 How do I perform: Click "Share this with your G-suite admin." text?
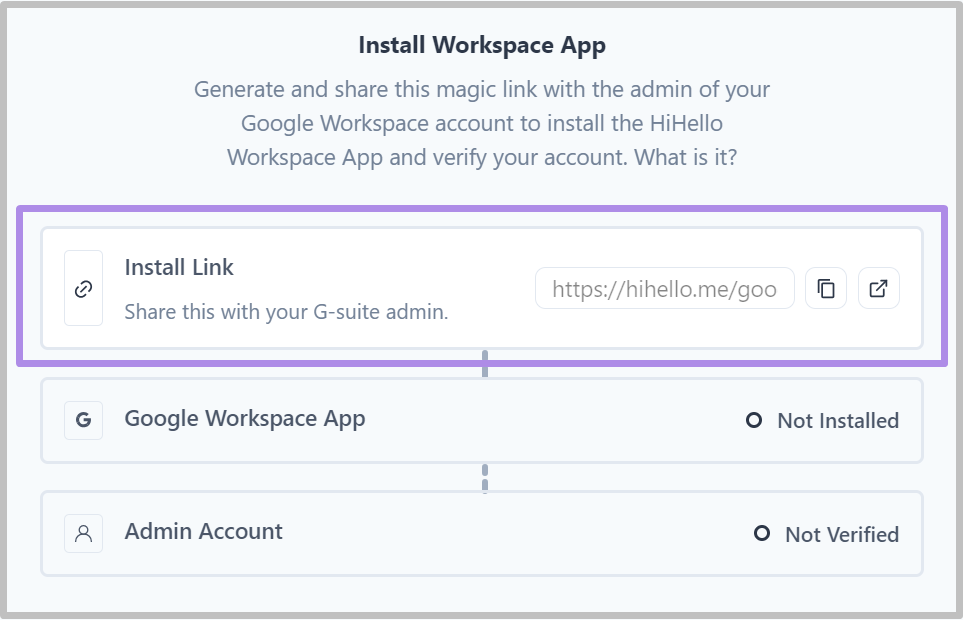pos(286,312)
